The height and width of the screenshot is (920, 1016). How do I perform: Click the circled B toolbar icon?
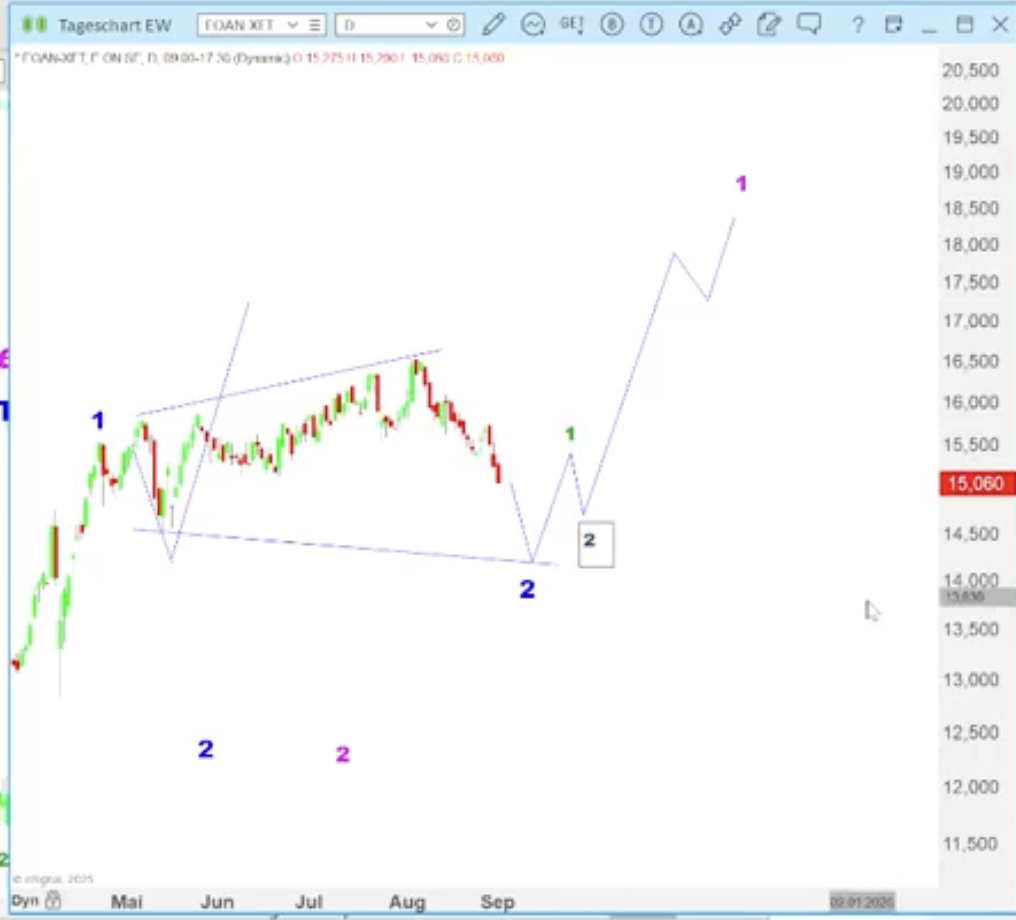(x=614, y=24)
